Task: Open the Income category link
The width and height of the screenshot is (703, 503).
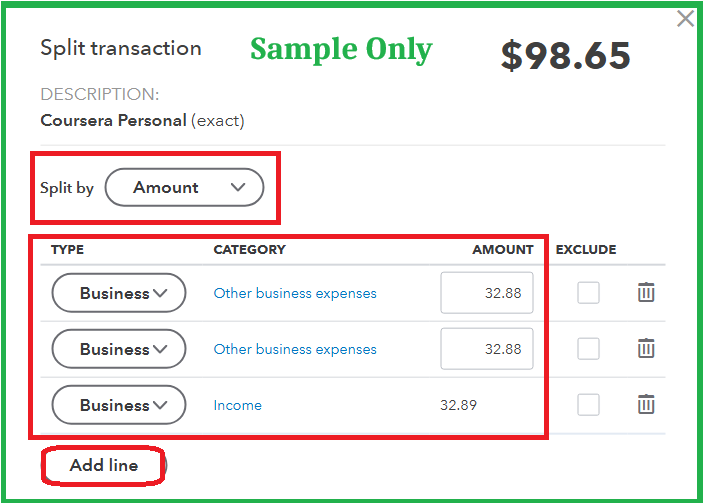Action: tap(238, 405)
